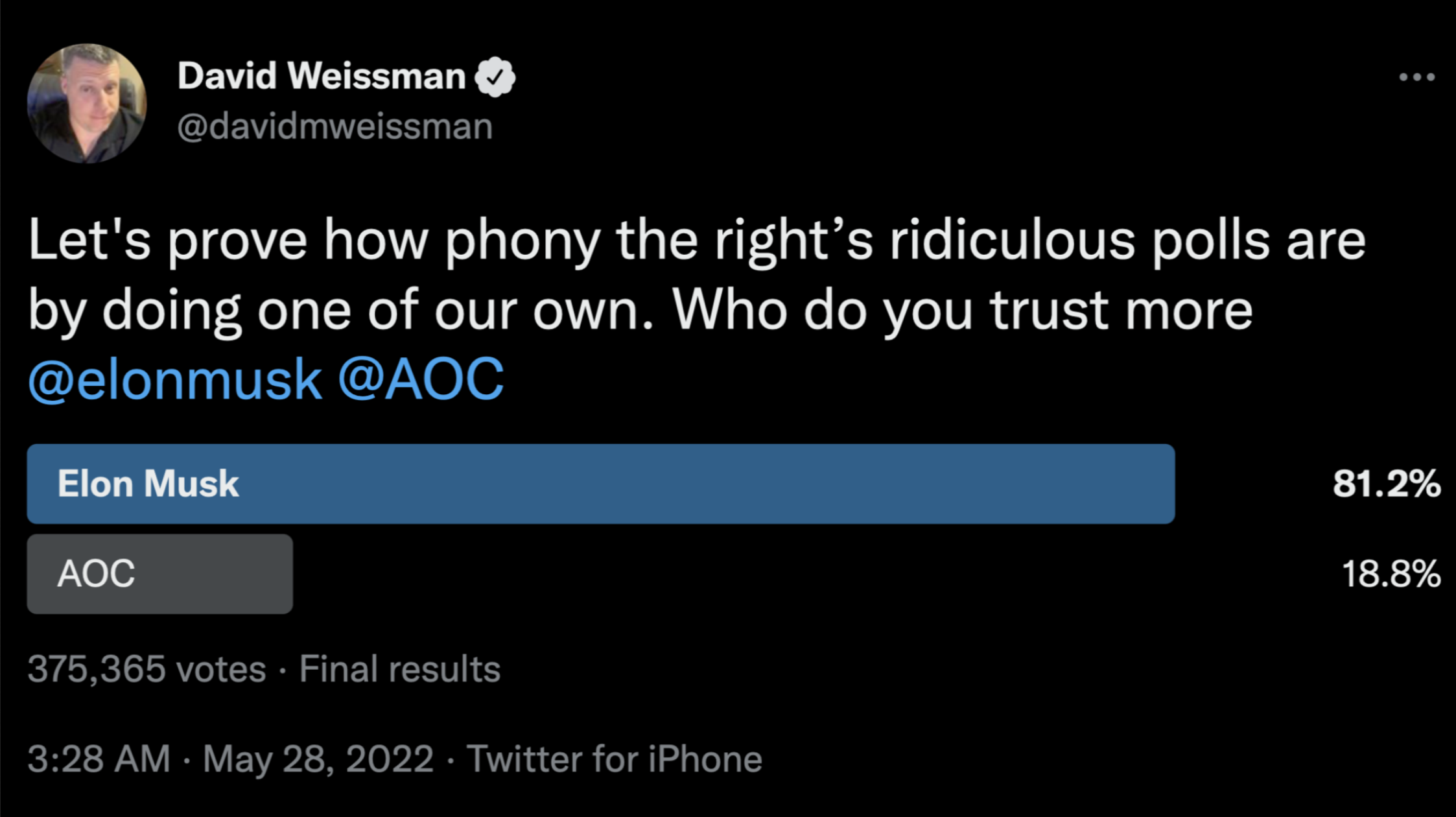Image resolution: width=1456 pixels, height=817 pixels.
Task: Click the 18.8% result percentage
Action: click(x=1391, y=574)
